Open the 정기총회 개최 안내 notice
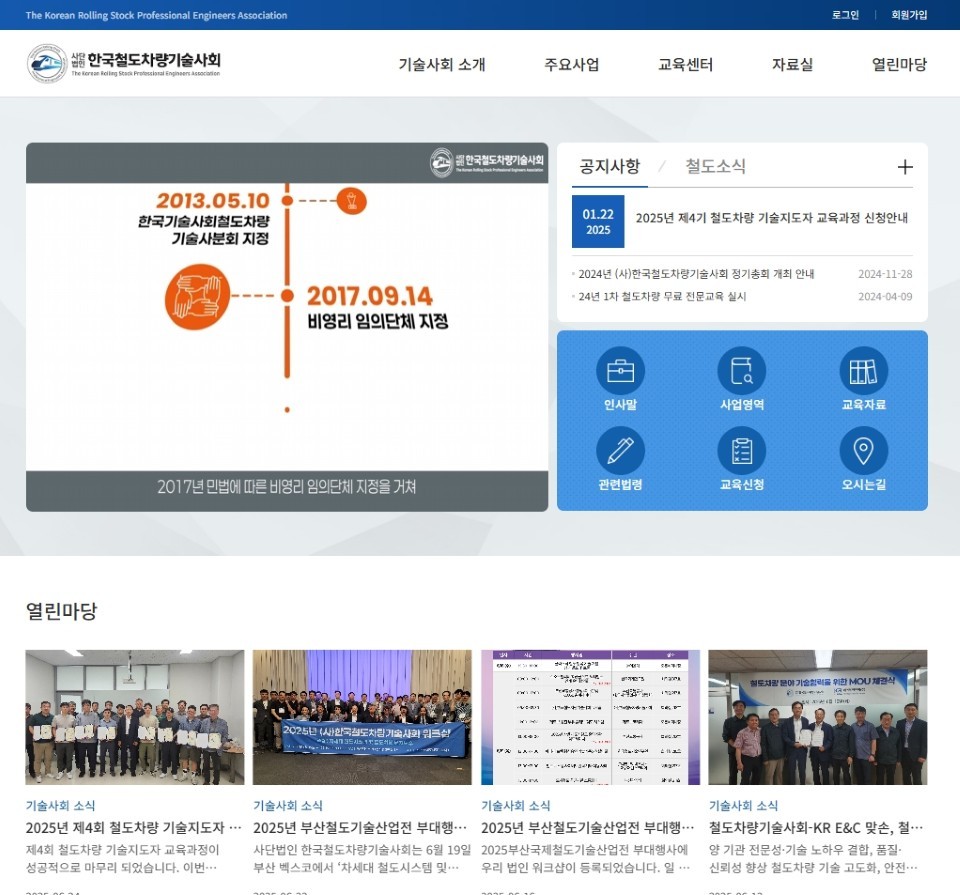Screen dimensions: 960x895 696,274
